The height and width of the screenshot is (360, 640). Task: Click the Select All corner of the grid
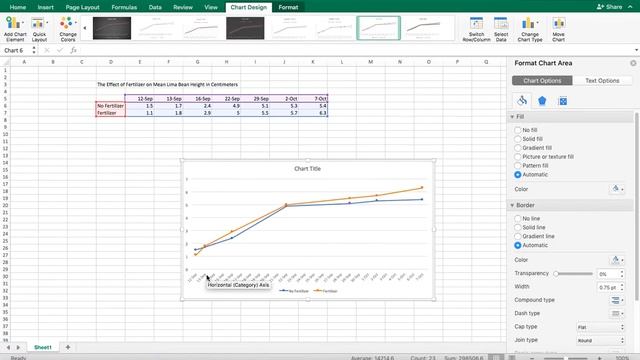click(x=5, y=62)
